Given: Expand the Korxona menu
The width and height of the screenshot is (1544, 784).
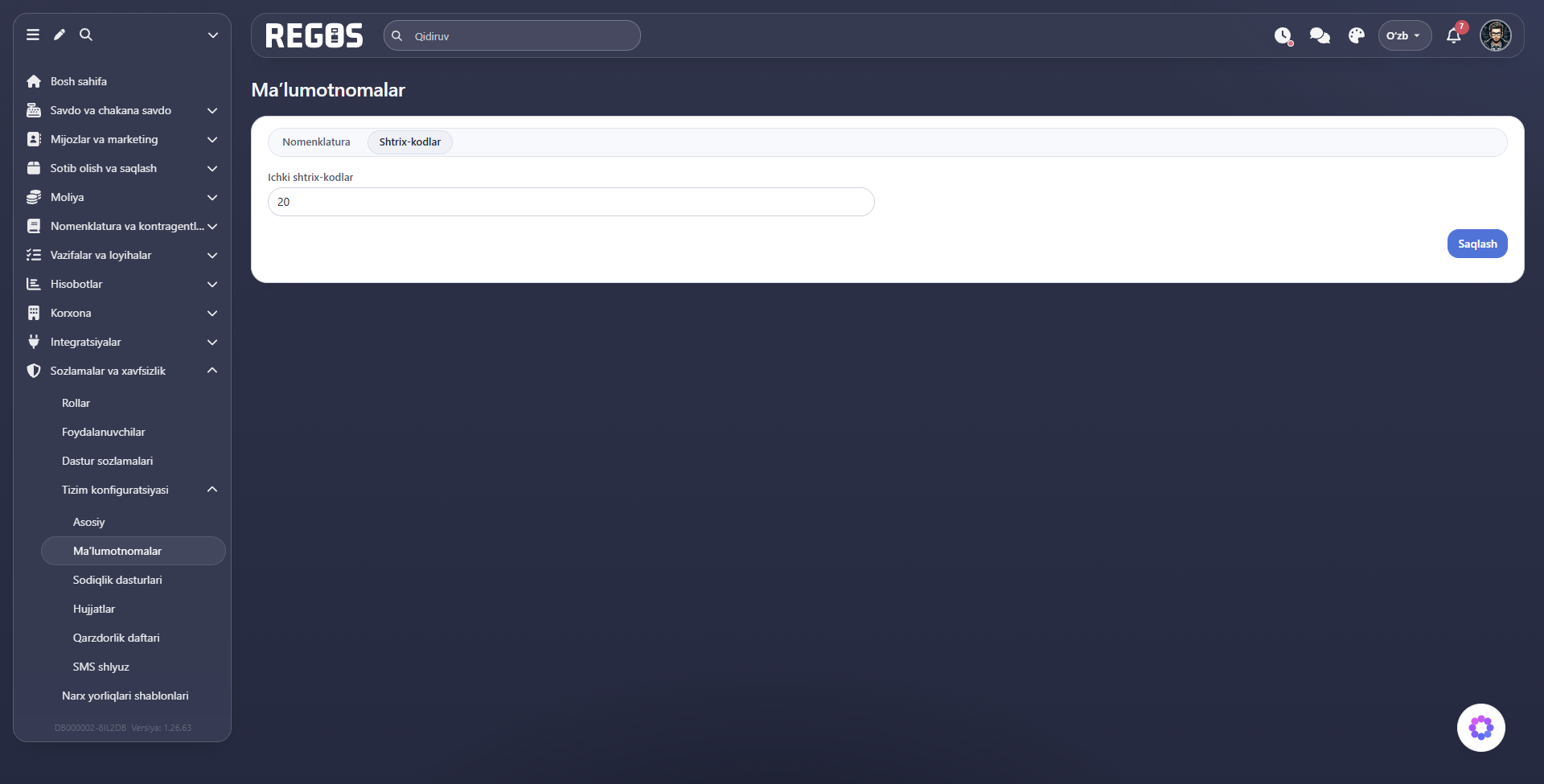Looking at the screenshot, I should (x=122, y=313).
